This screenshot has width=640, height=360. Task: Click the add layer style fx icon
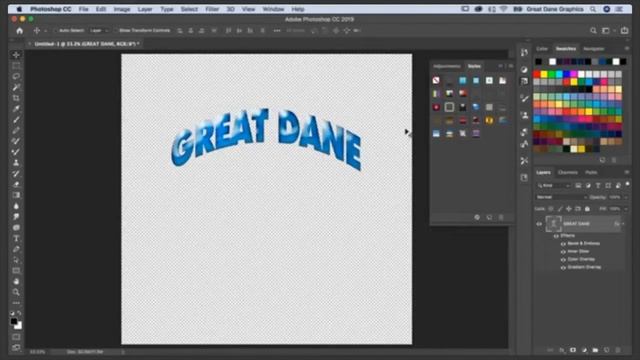pos(562,350)
